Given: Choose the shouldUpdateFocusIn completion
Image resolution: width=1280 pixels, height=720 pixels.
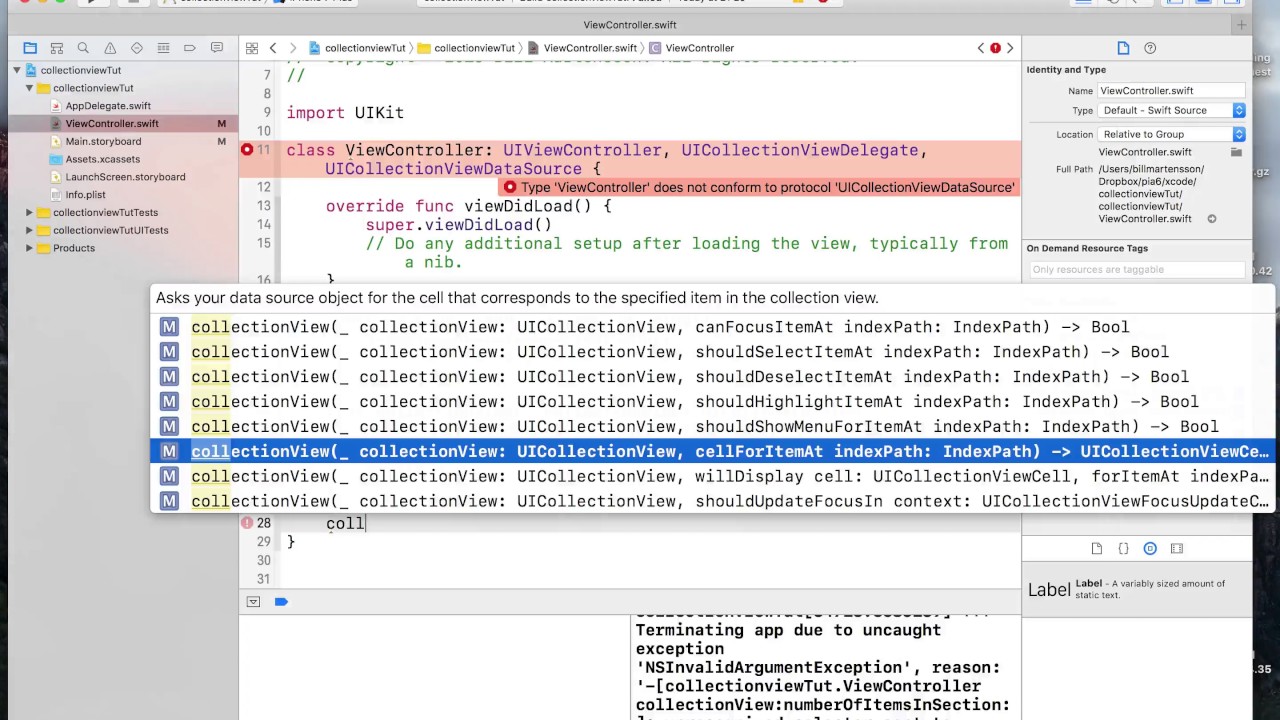Looking at the screenshot, I should coord(712,501).
